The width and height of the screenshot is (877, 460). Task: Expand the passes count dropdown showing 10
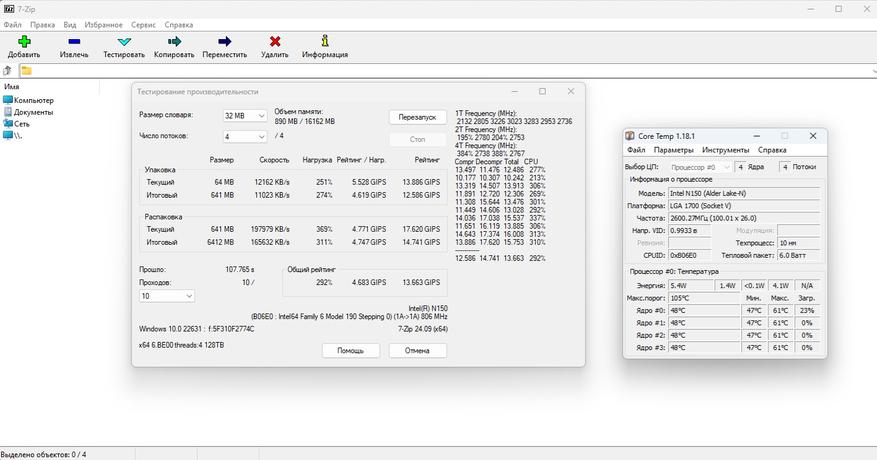pos(167,295)
